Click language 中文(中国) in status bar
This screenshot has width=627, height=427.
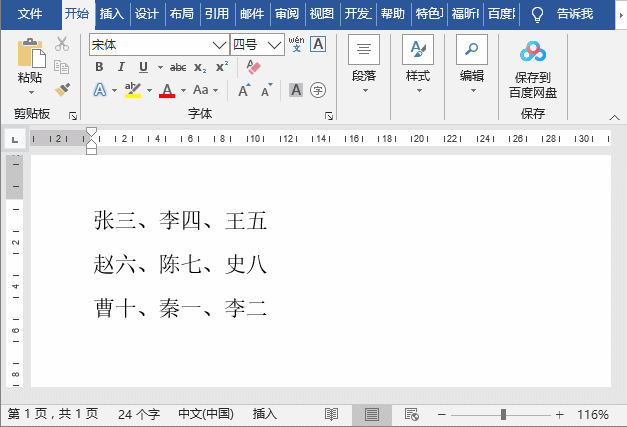(x=206, y=414)
